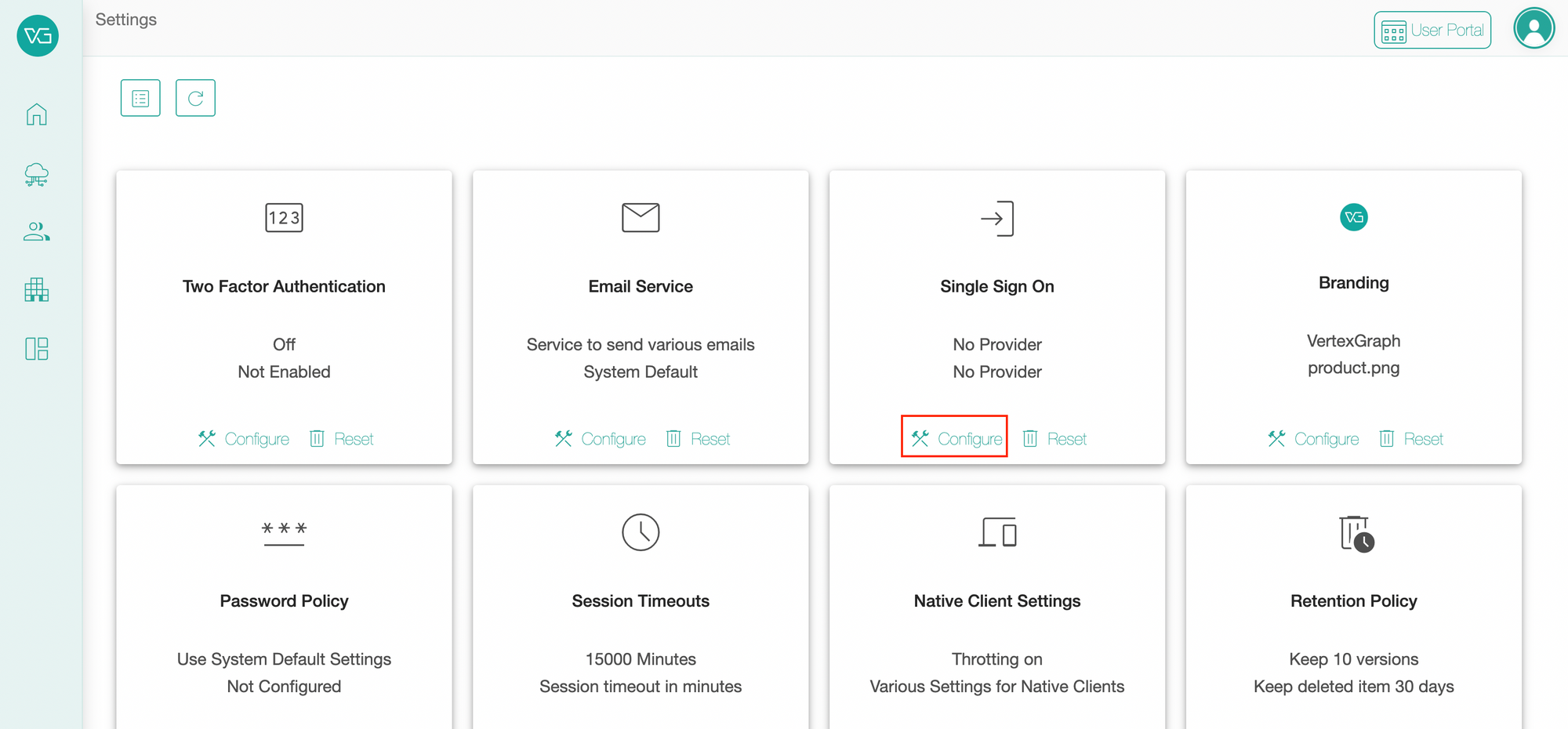Click the Configure wrench icon for Branding
Viewport: 1568px width, 729px height.
pos(1276,438)
